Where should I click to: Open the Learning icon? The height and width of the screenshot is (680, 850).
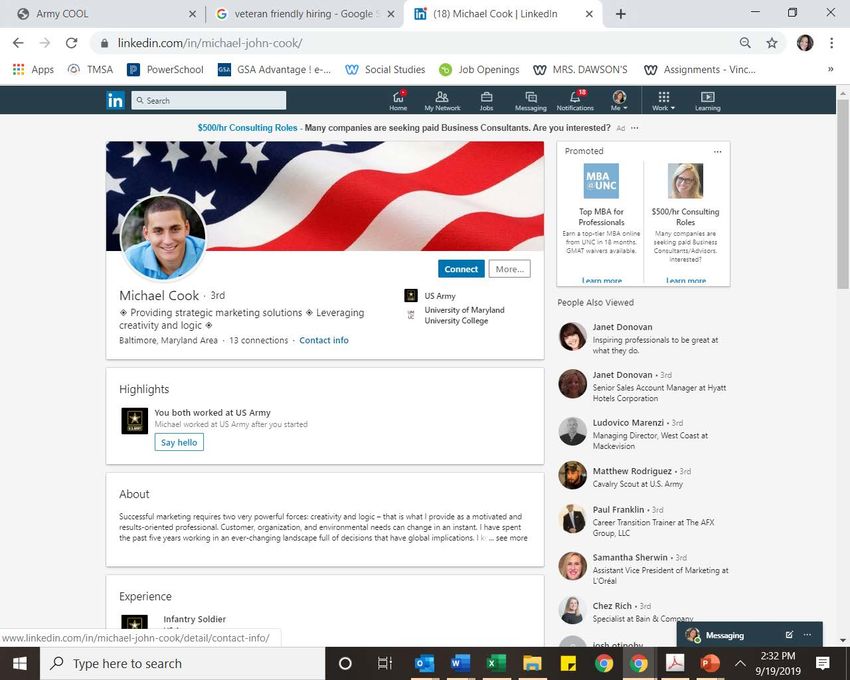click(x=707, y=101)
